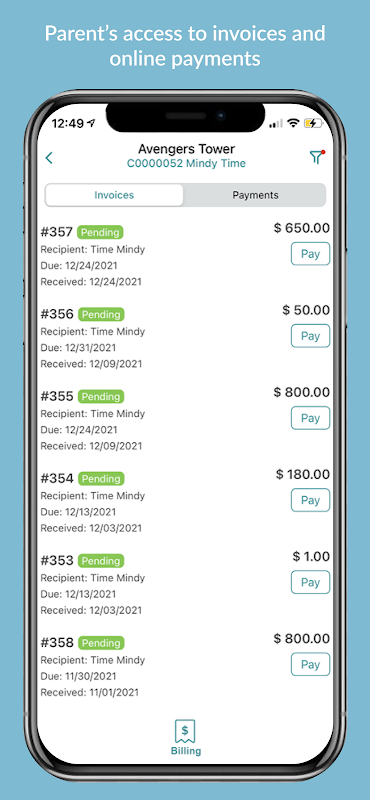The image size is (370, 800).
Task: Switch to the Payments tab
Action: tap(255, 195)
